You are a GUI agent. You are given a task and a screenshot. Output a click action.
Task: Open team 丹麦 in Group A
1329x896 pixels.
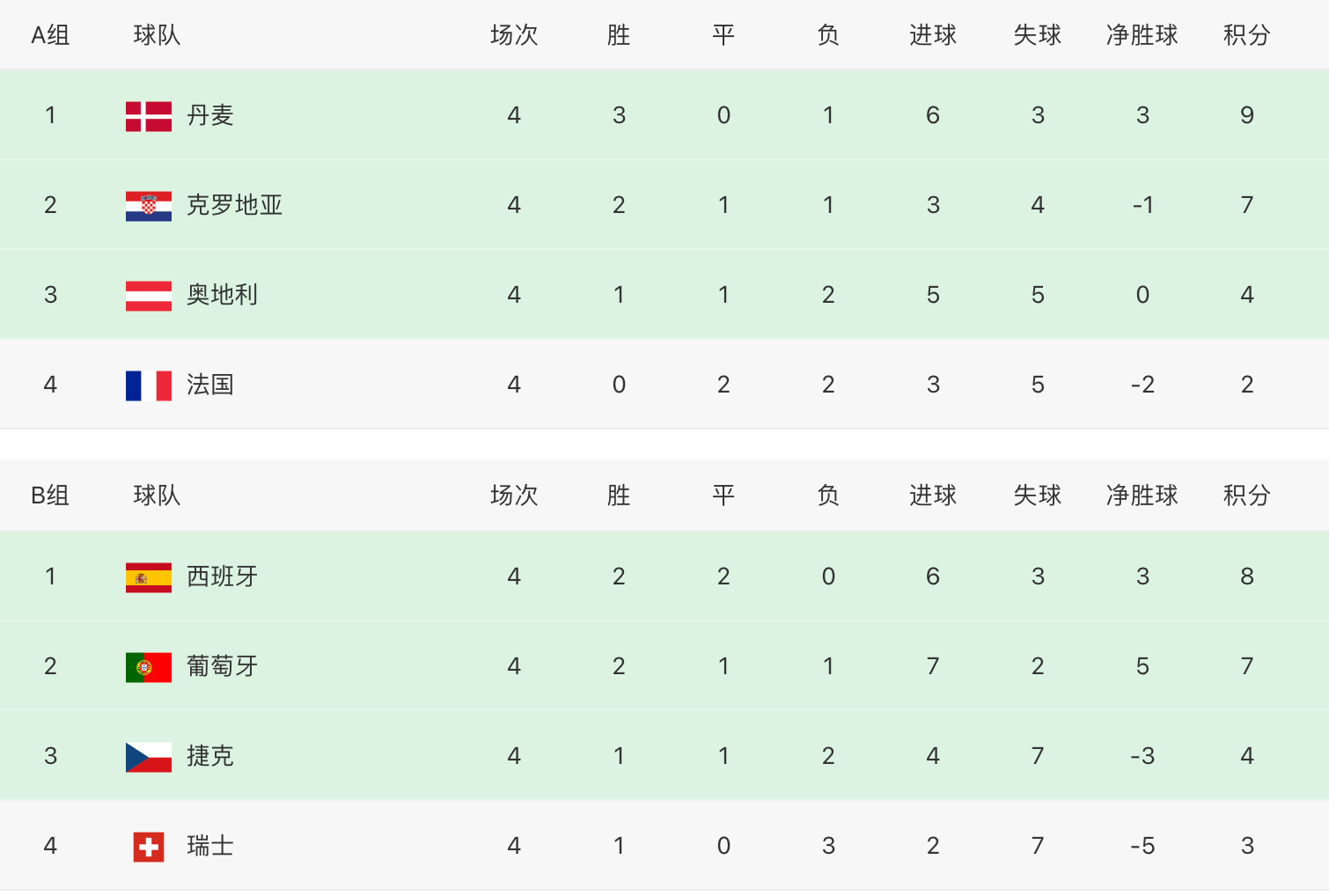[x=210, y=115]
